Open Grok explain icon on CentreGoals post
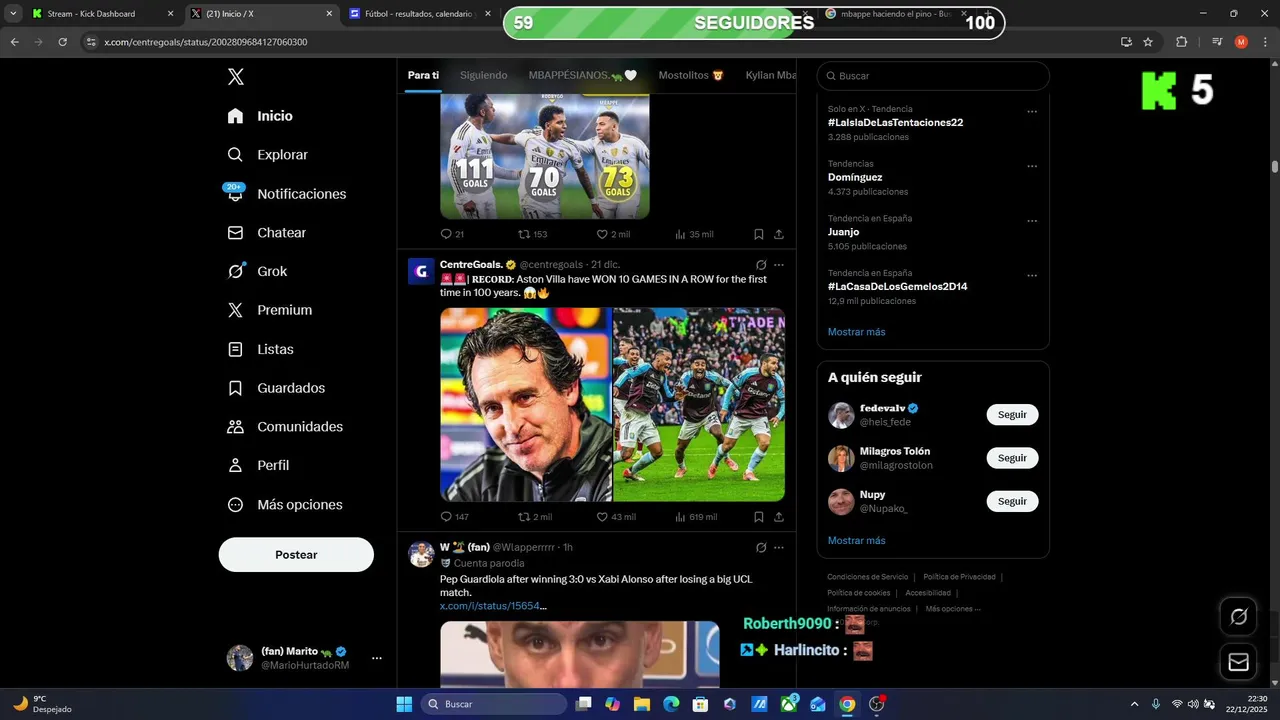 click(x=761, y=265)
